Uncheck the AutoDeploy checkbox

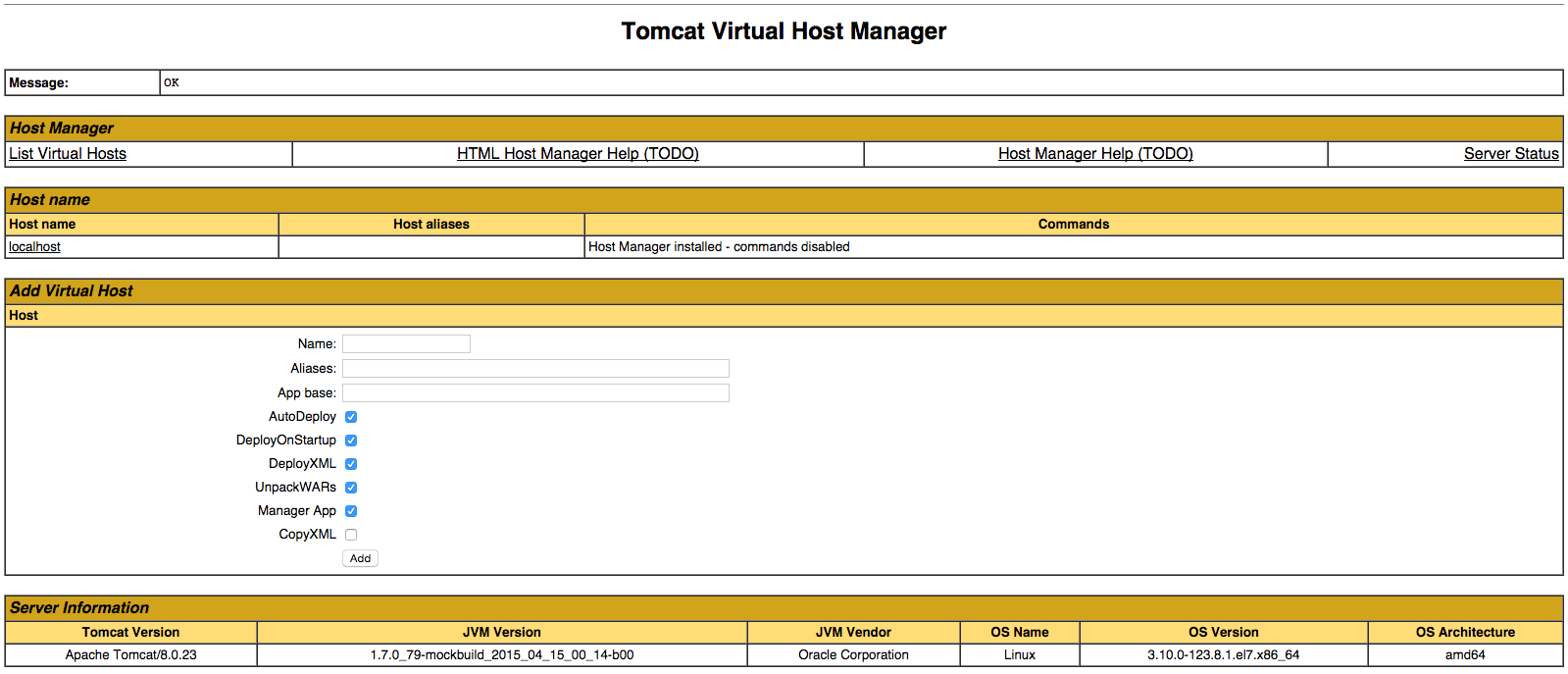[351, 417]
